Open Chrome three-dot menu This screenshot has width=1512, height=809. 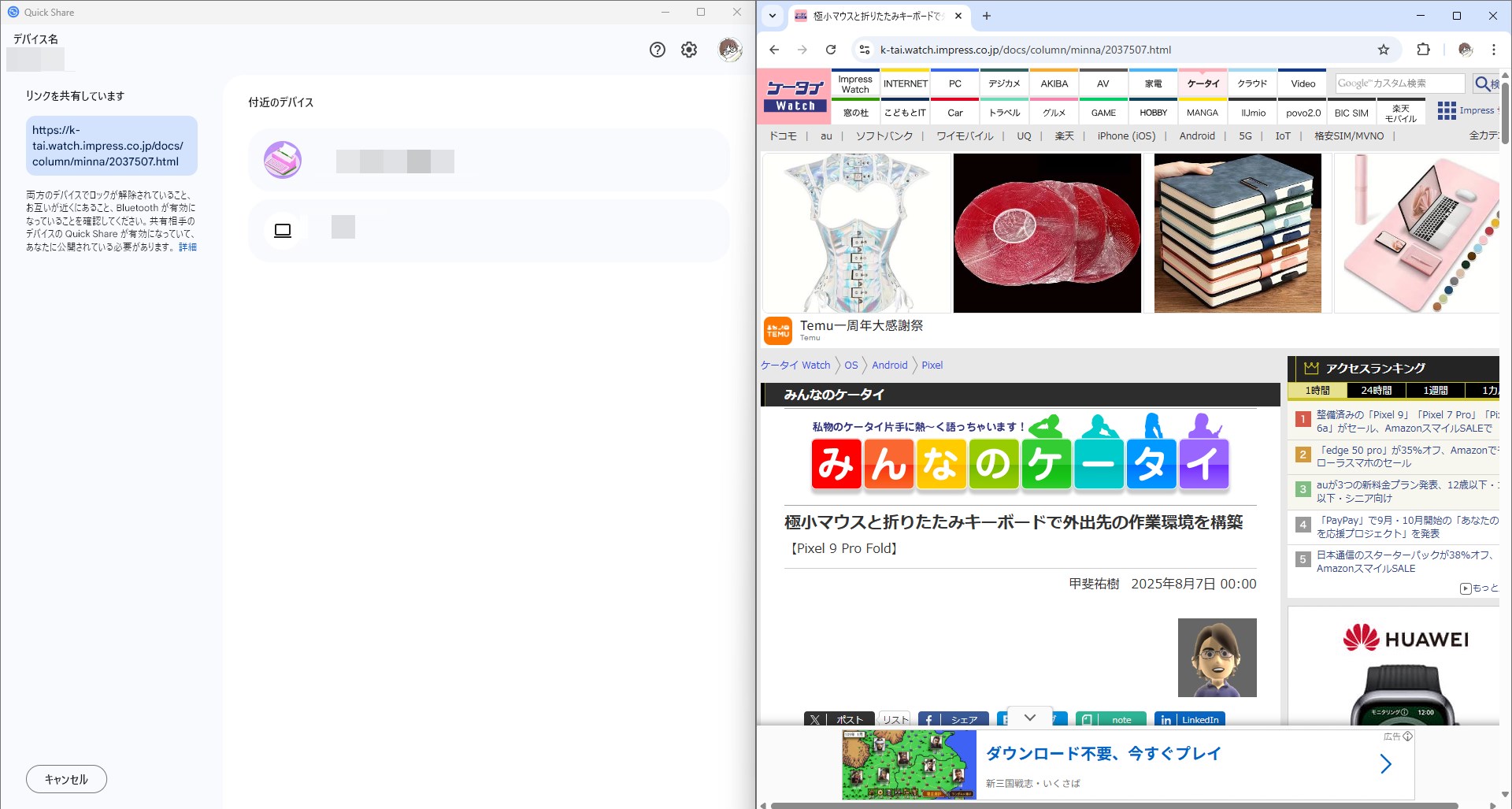[x=1493, y=50]
